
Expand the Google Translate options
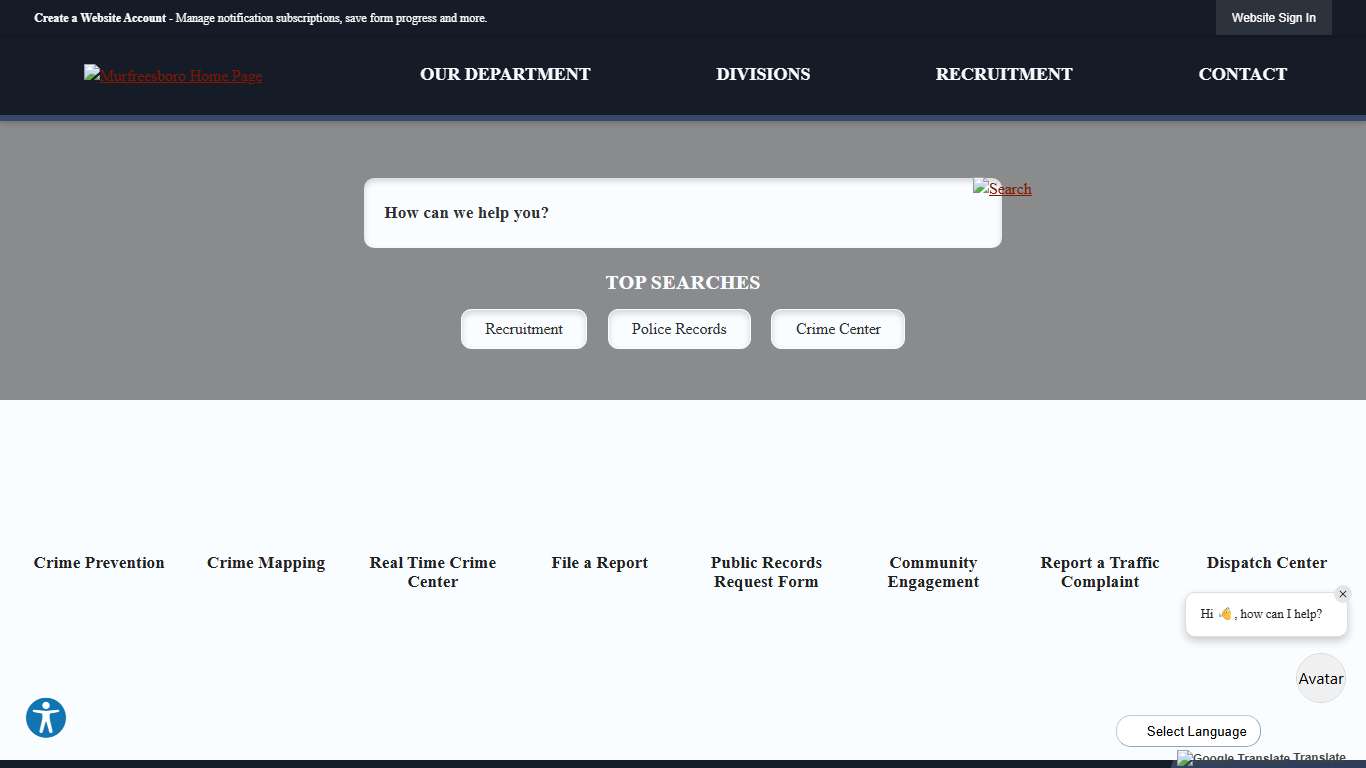[1260, 758]
